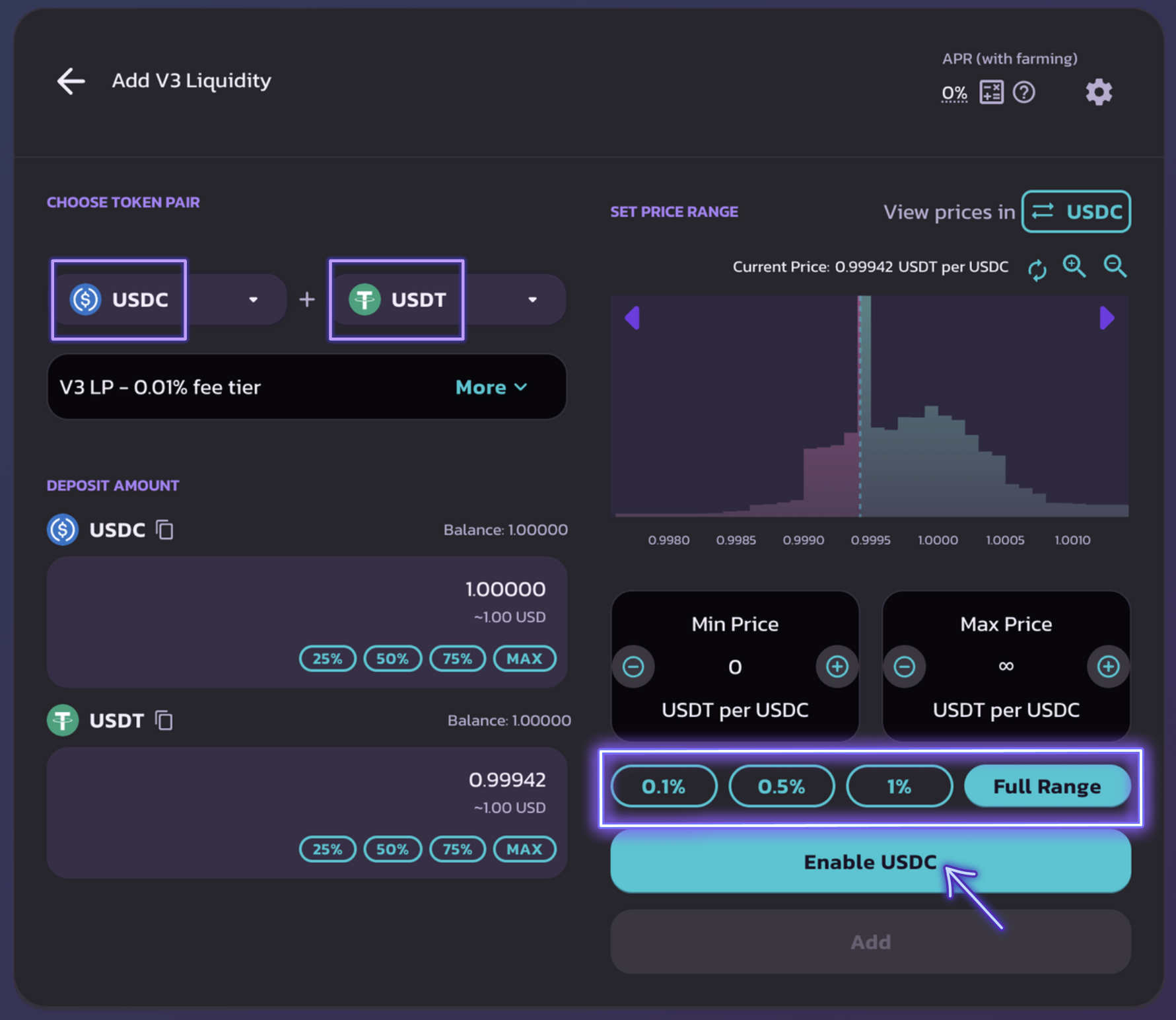Image resolution: width=1176 pixels, height=1020 pixels.
Task: Click the back arrow icon
Action: [71, 81]
